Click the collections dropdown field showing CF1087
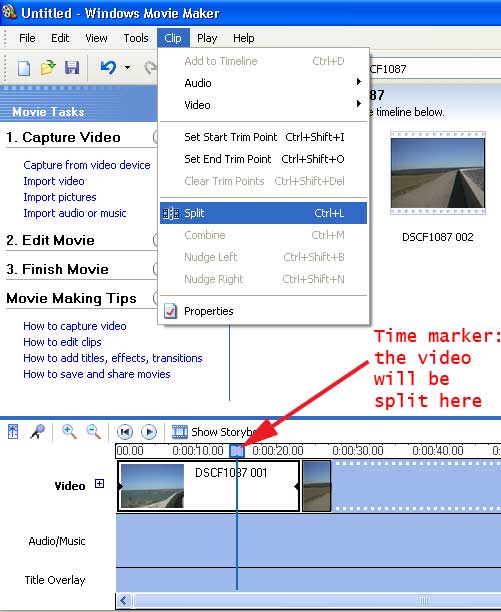 pos(435,69)
